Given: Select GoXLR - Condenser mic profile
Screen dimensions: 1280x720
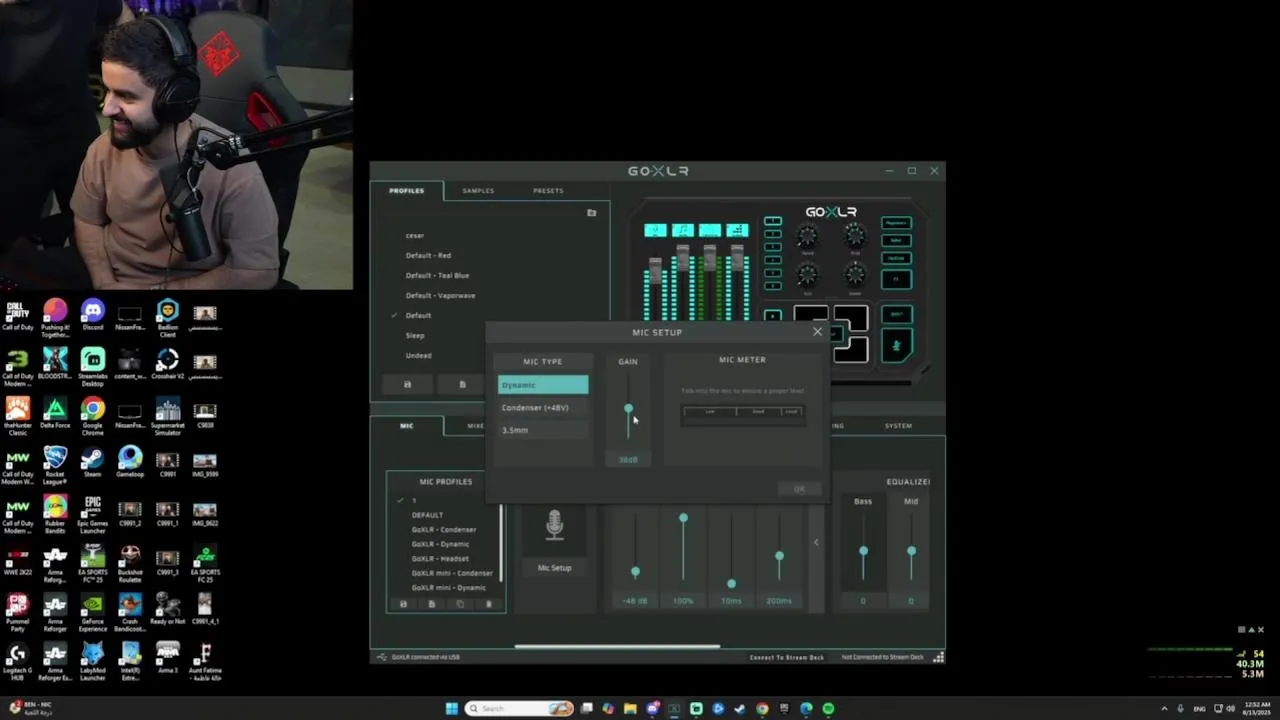Looking at the screenshot, I should (x=444, y=530).
